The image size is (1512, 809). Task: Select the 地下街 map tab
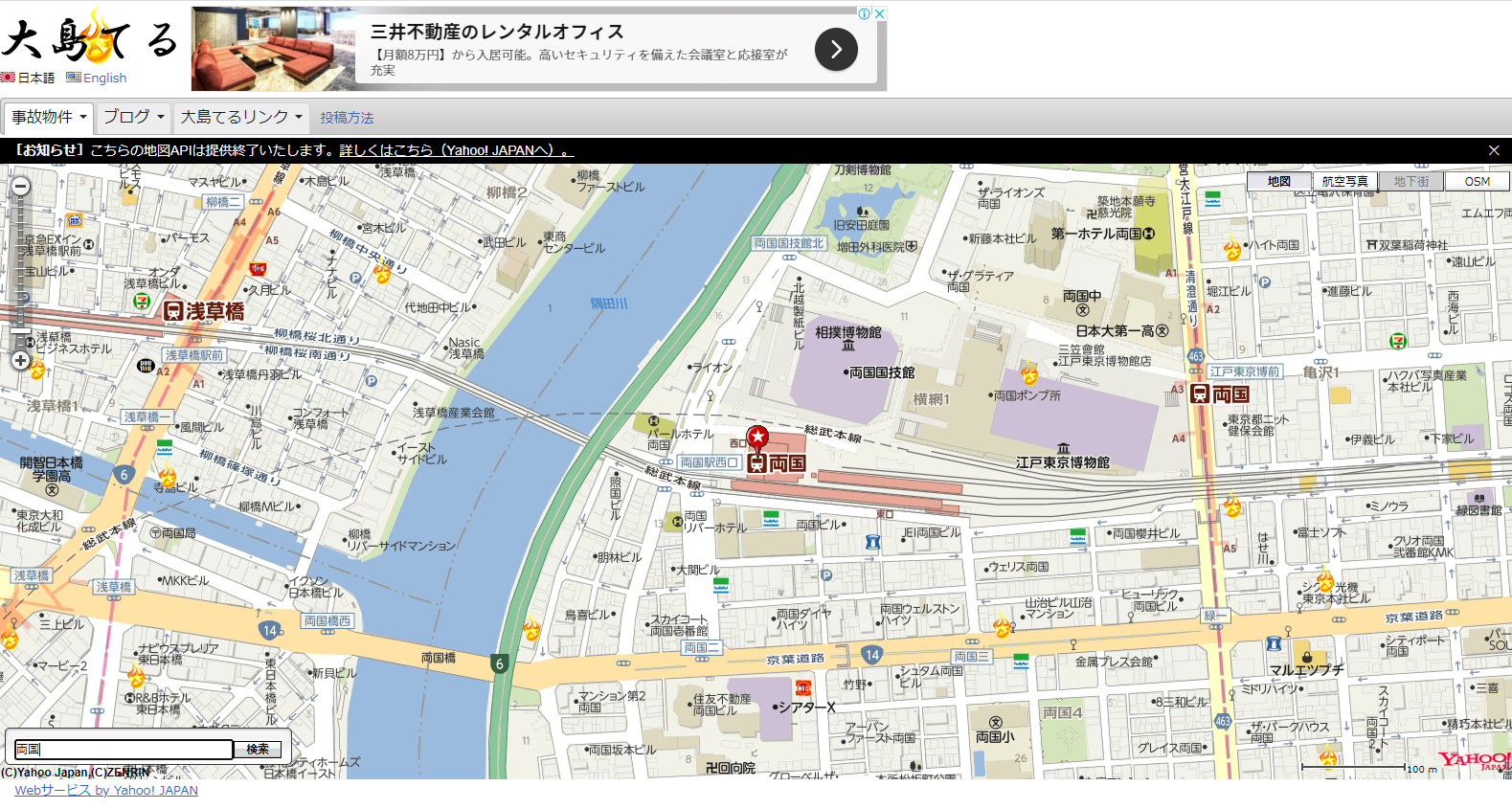coord(1411,181)
